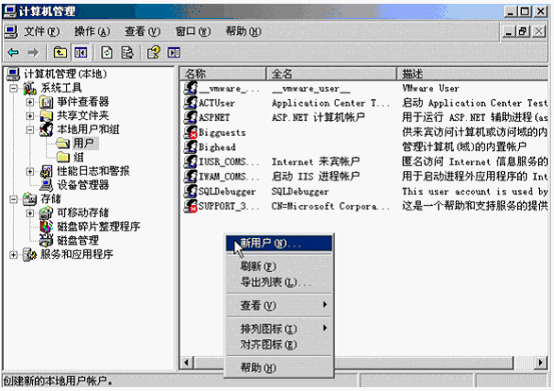The width and height of the screenshot is (554, 391).
Task: Select the SUPPORT_3 user row
Action: [366, 206]
